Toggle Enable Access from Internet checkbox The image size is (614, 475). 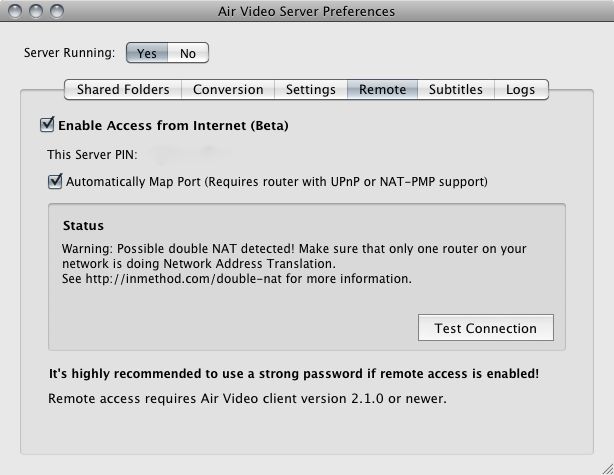point(47,125)
